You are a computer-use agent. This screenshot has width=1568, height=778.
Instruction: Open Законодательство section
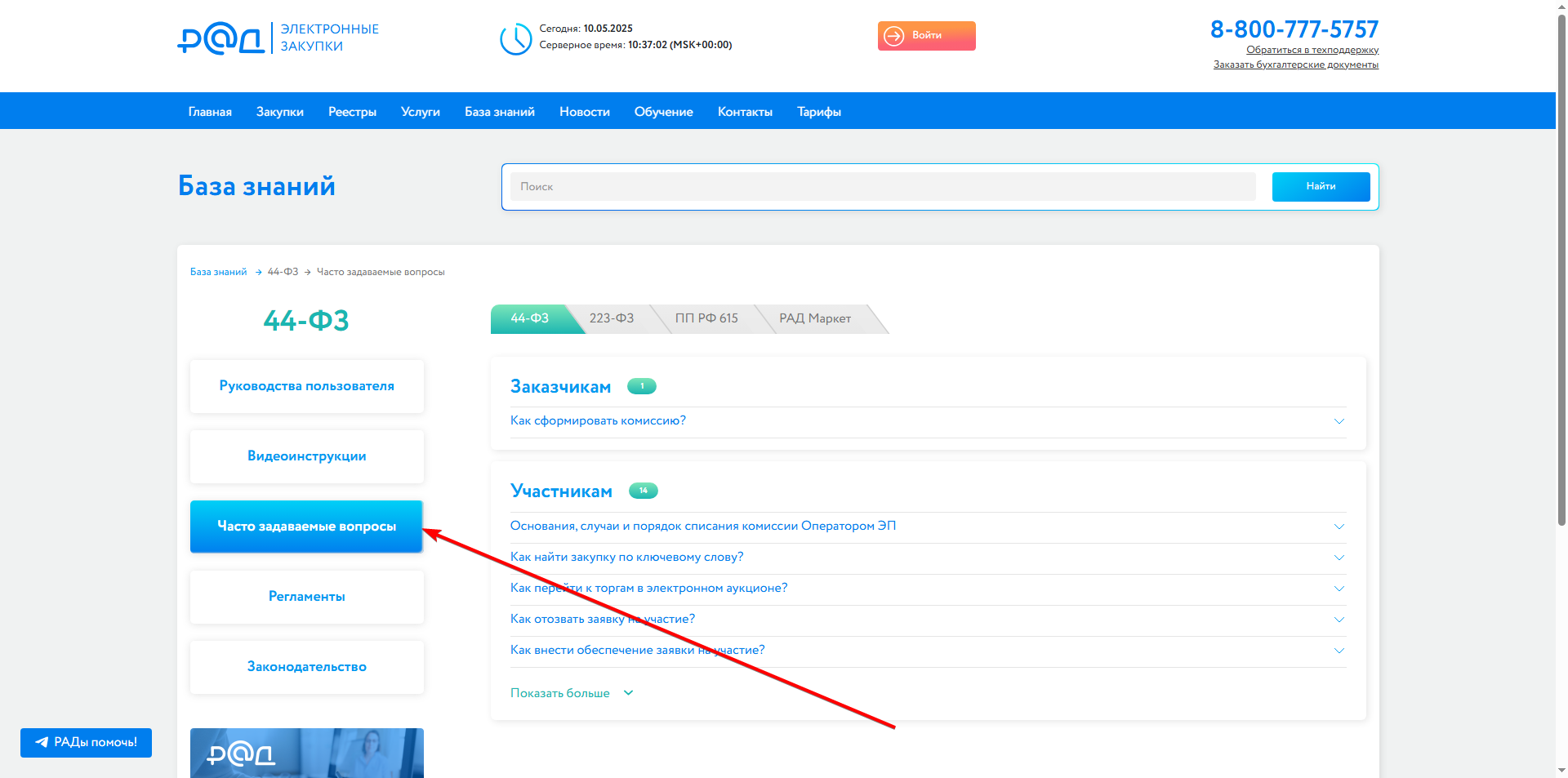coord(307,667)
